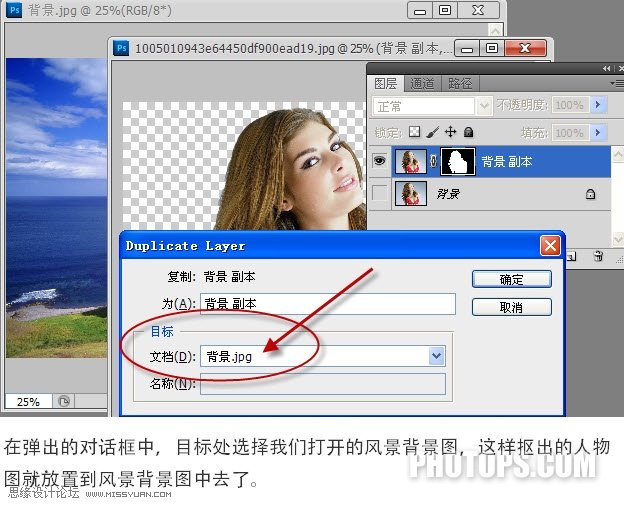Click the status icon beside 25% zoom
624x509 pixels.
(x=64, y=401)
